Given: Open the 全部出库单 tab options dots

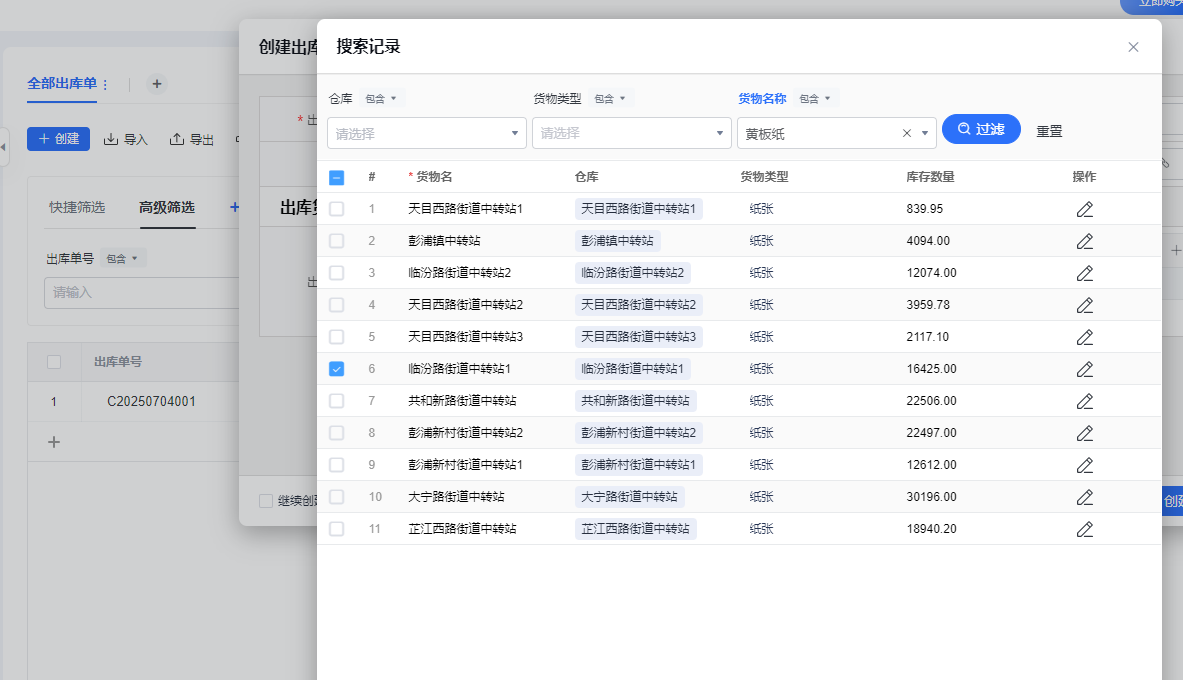Looking at the screenshot, I should tap(106, 85).
